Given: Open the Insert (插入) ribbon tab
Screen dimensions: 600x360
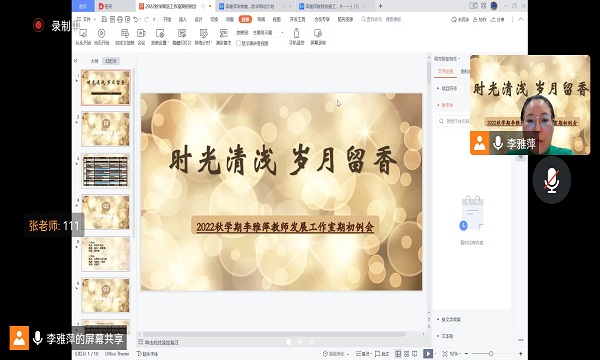Looking at the screenshot, I should tap(183, 19).
